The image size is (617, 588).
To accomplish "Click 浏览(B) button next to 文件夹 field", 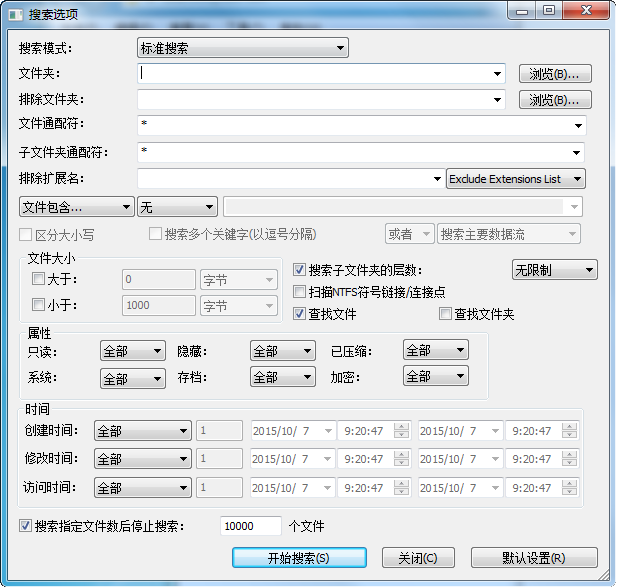I will [x=555, y=74].
